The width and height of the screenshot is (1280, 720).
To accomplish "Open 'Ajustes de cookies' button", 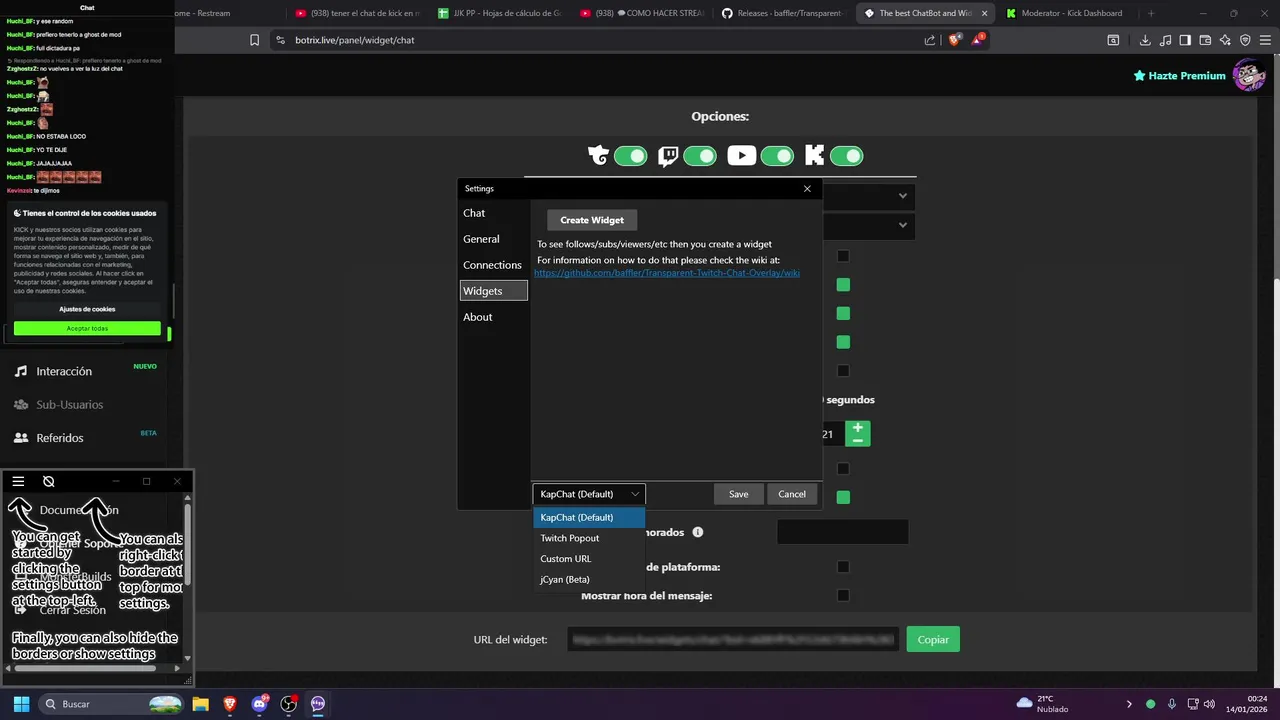I will pos(87,309).
